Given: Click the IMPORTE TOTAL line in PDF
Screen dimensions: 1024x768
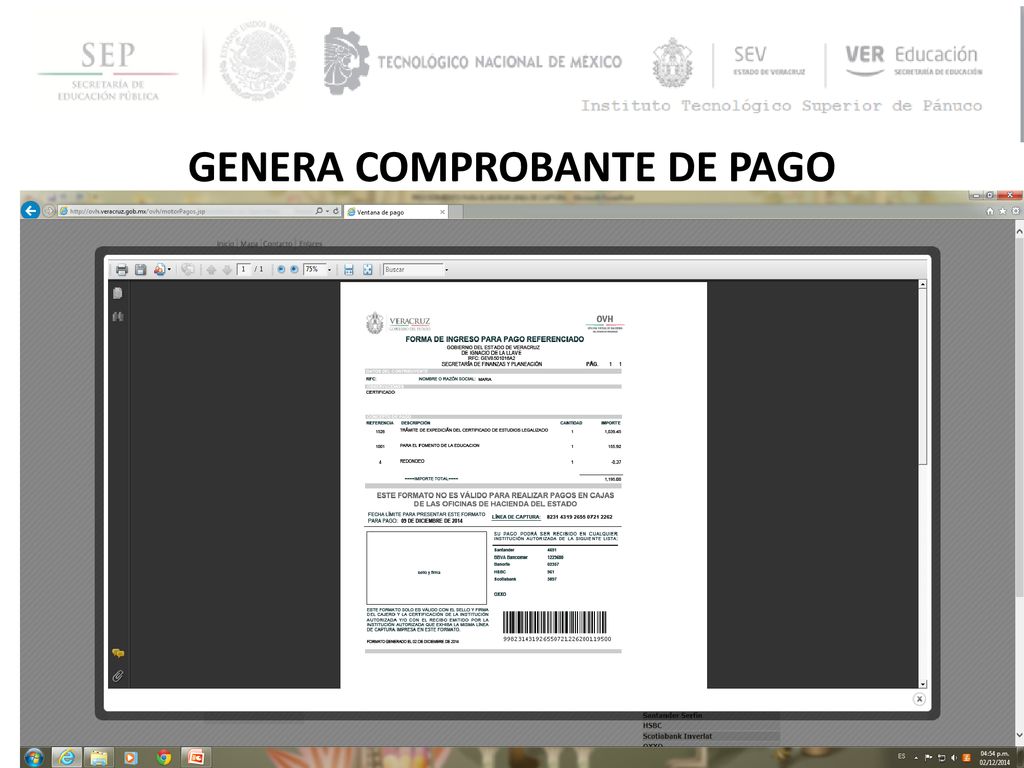Looking at the screenshot, I should click(x=431, y=479).
